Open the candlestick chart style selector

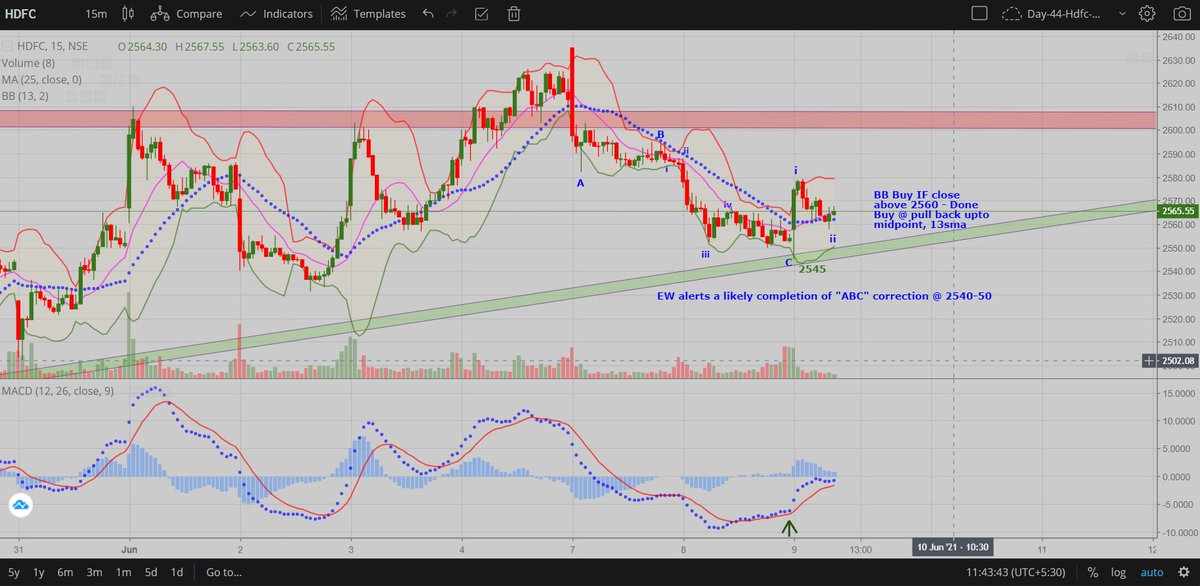coord(127,14)
